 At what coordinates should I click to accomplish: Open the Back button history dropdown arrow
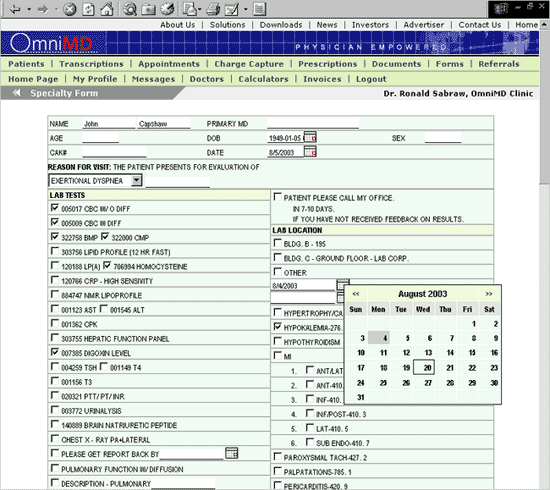29,9
